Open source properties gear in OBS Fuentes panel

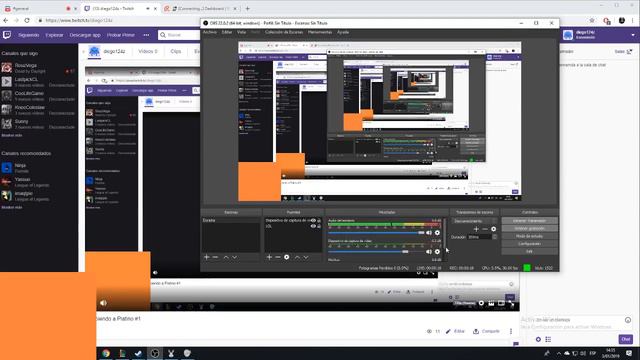[287, 257]
